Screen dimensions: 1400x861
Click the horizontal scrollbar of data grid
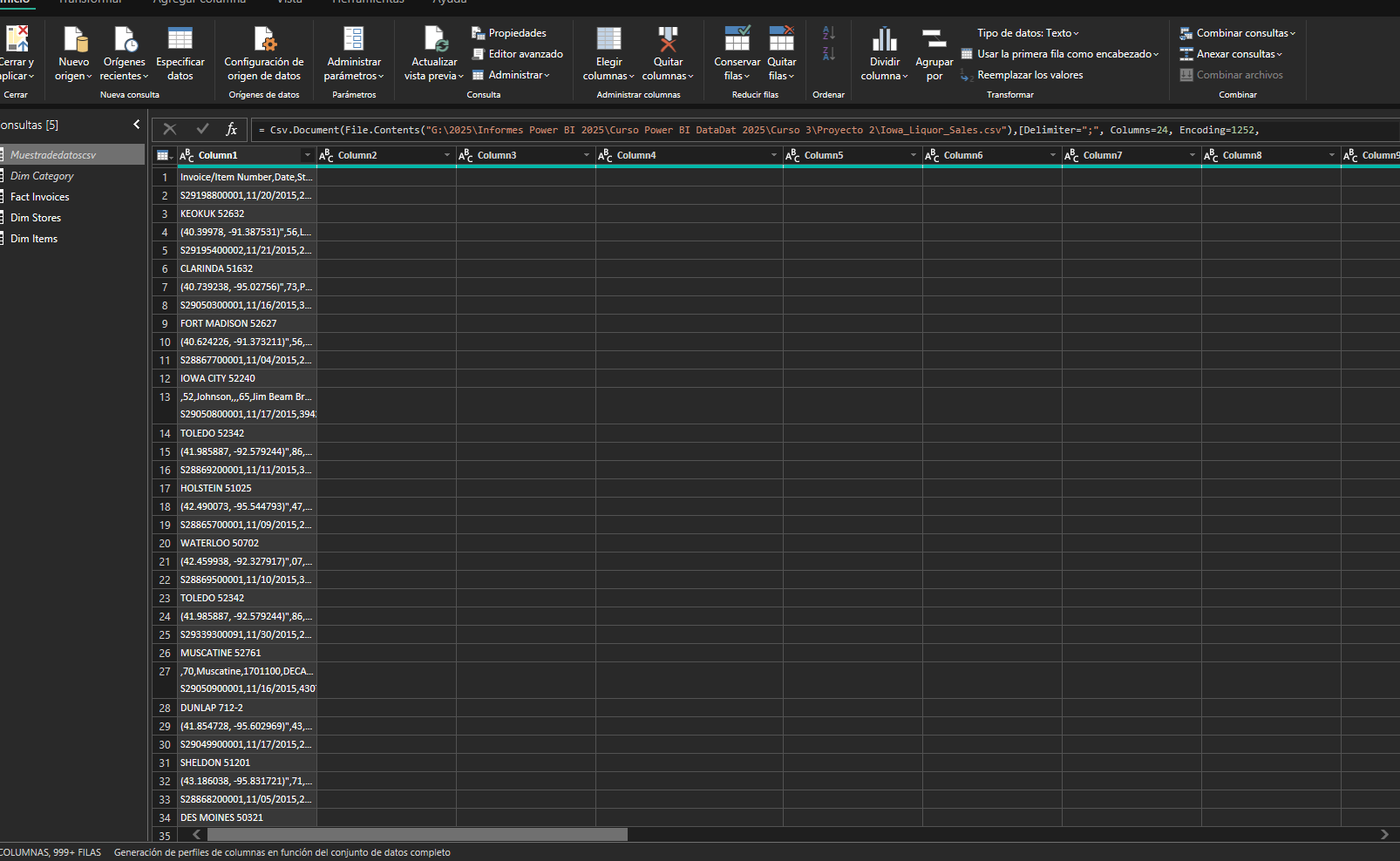417,835
